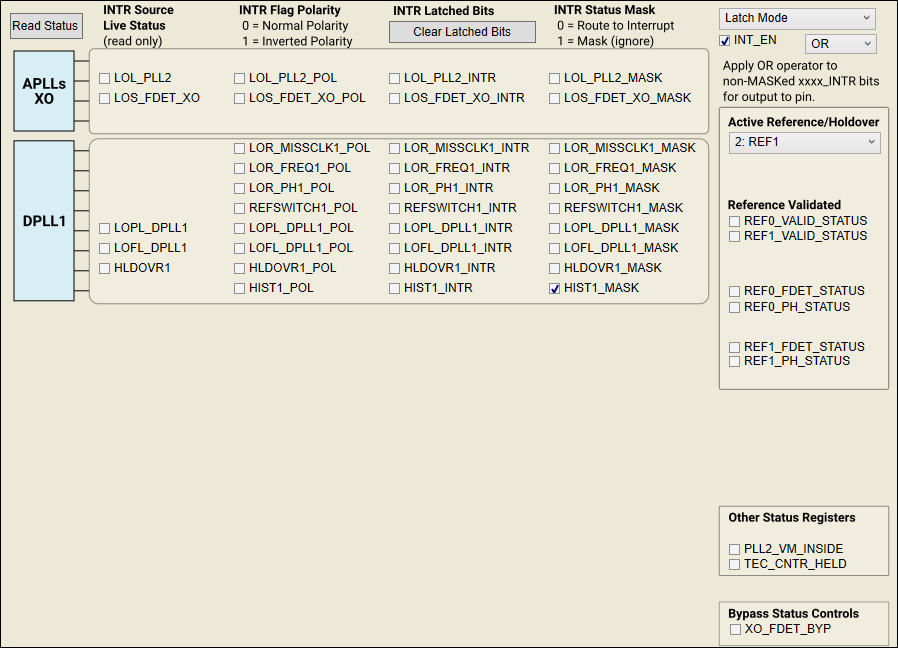
Task: Tick the XO_FDET_BYP bypass checkbox
Action: 736,629
